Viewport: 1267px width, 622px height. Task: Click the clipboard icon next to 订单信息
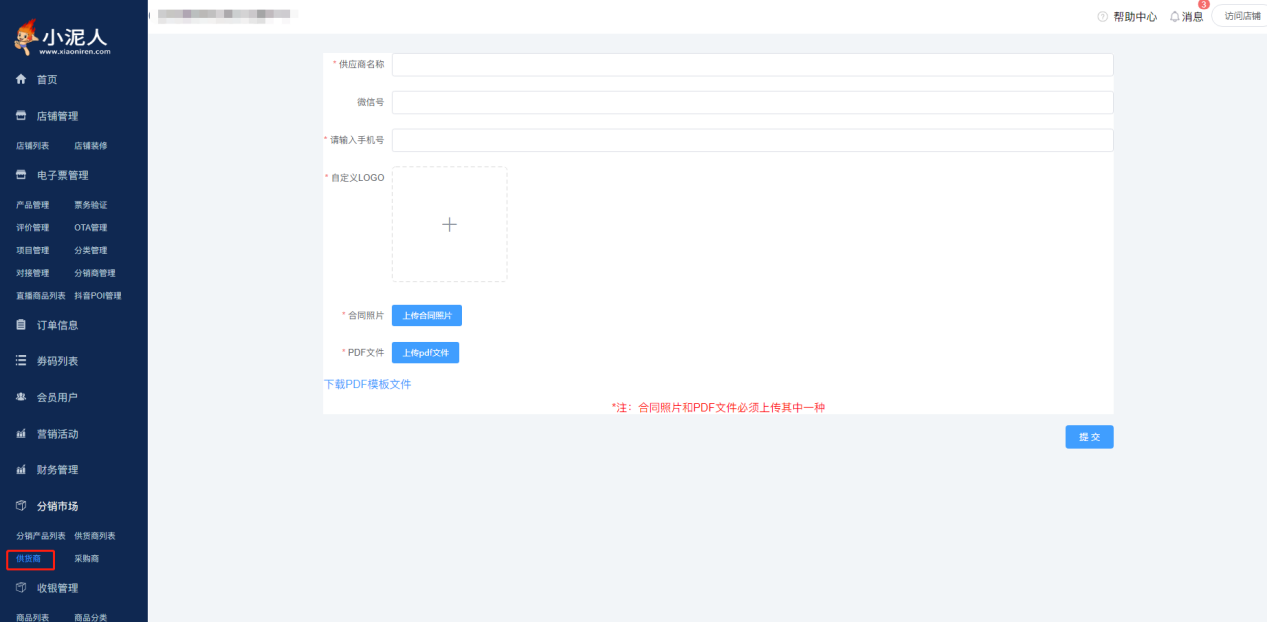pos(20,325)
